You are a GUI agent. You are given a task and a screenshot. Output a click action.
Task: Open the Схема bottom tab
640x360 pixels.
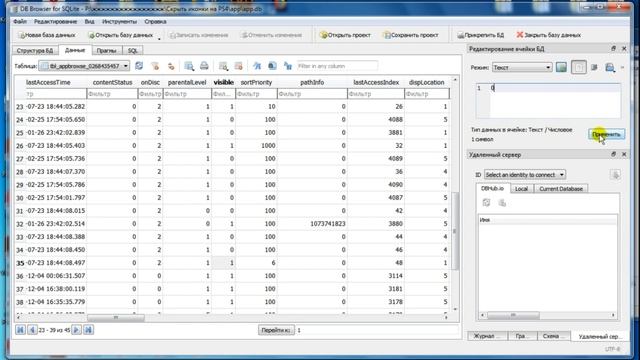click(553, 336)
